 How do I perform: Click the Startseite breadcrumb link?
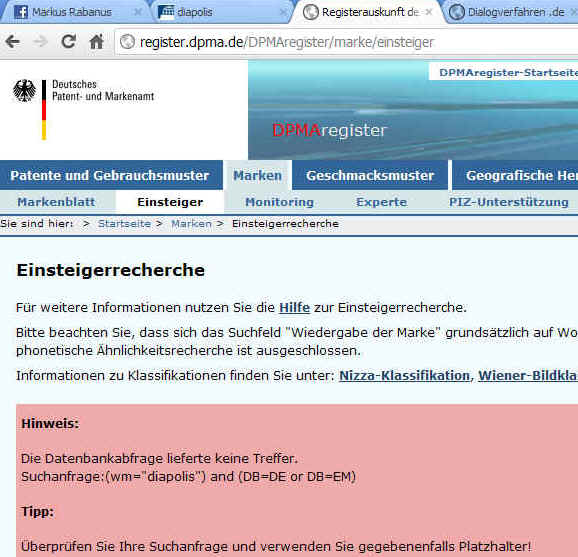[124, 224]
